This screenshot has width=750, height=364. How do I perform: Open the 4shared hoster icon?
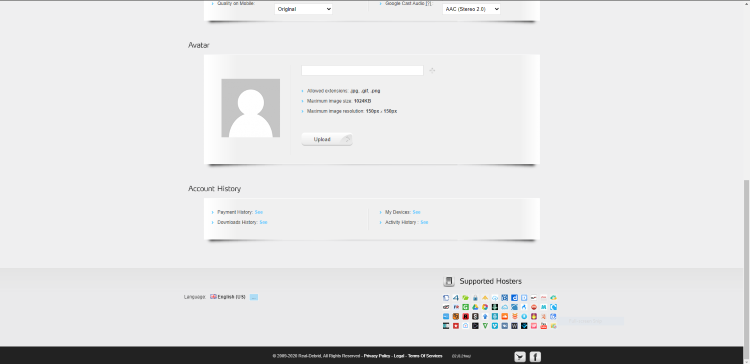456,298
